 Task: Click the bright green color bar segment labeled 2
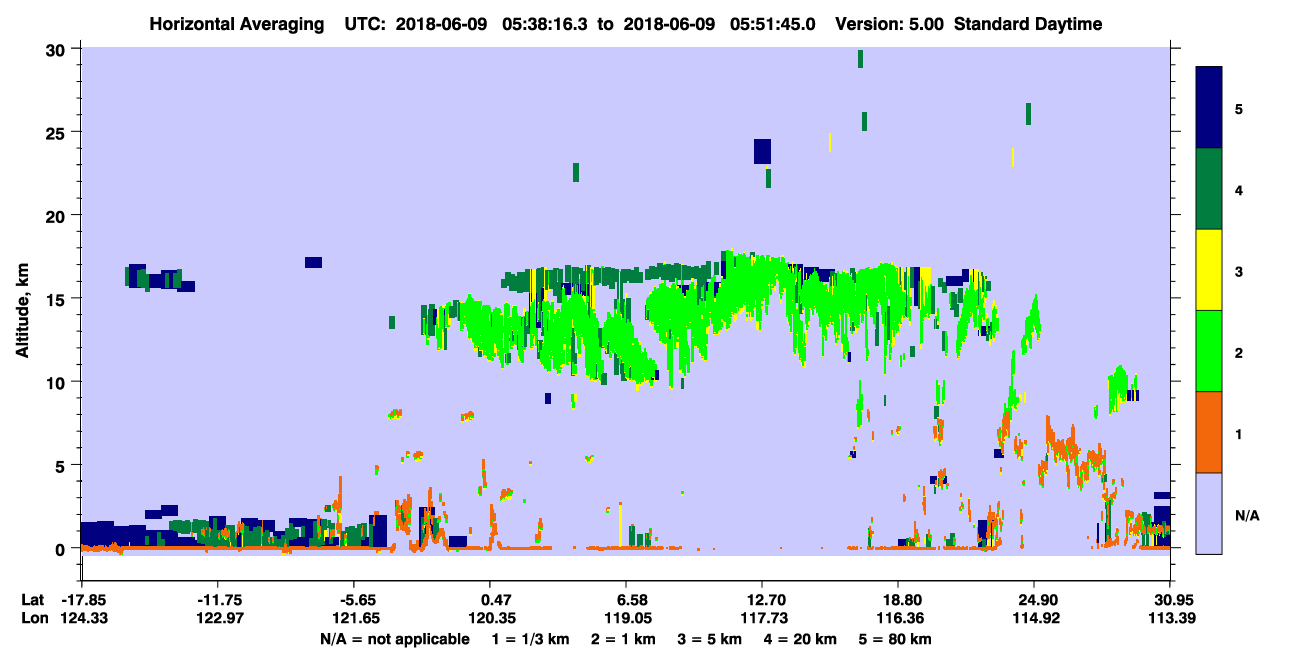pyautogui.click(x=1209, y=351)
